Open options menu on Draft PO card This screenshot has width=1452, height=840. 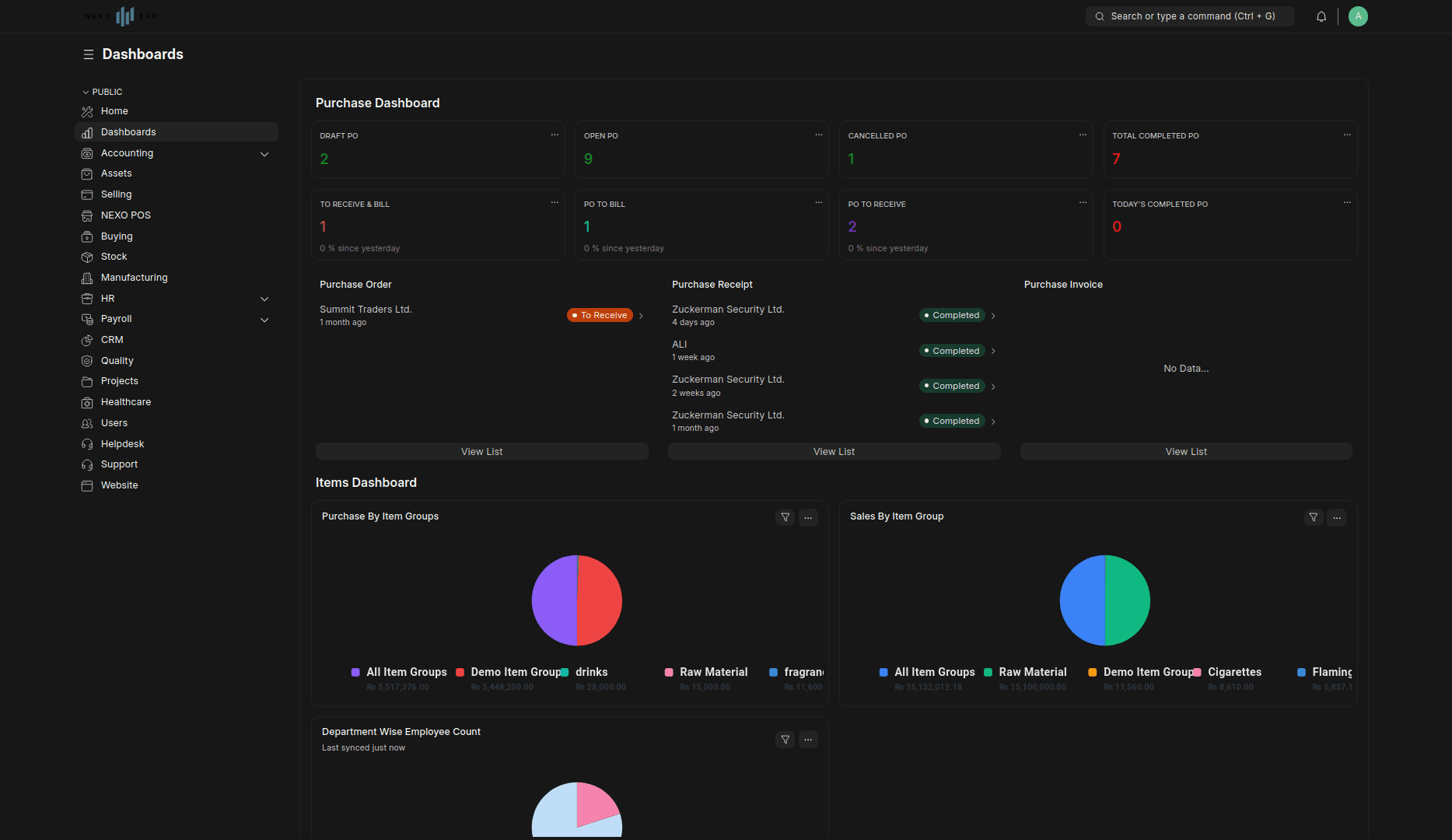555,135
